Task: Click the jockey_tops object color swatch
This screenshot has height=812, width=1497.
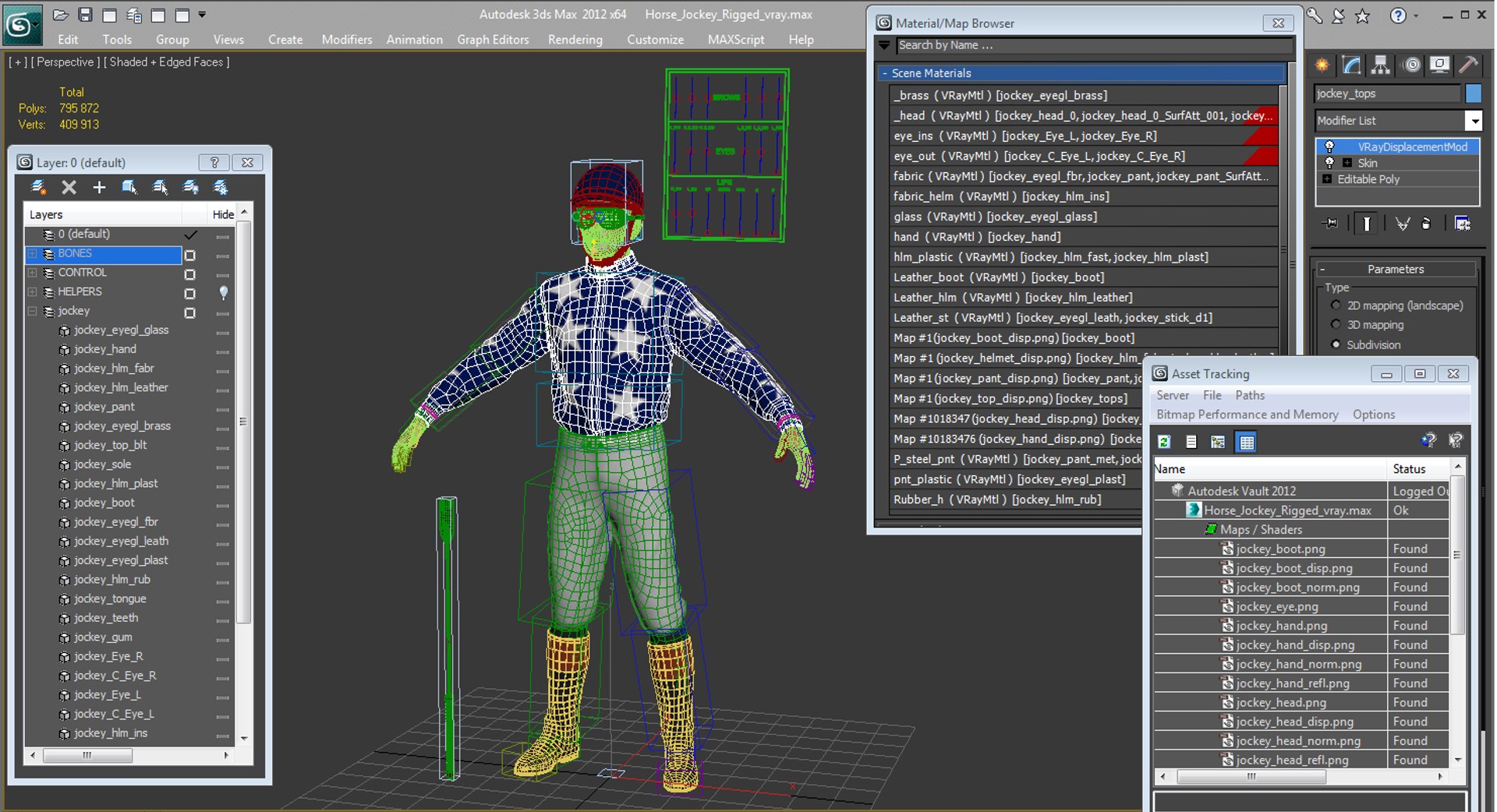Action: 1473,94
